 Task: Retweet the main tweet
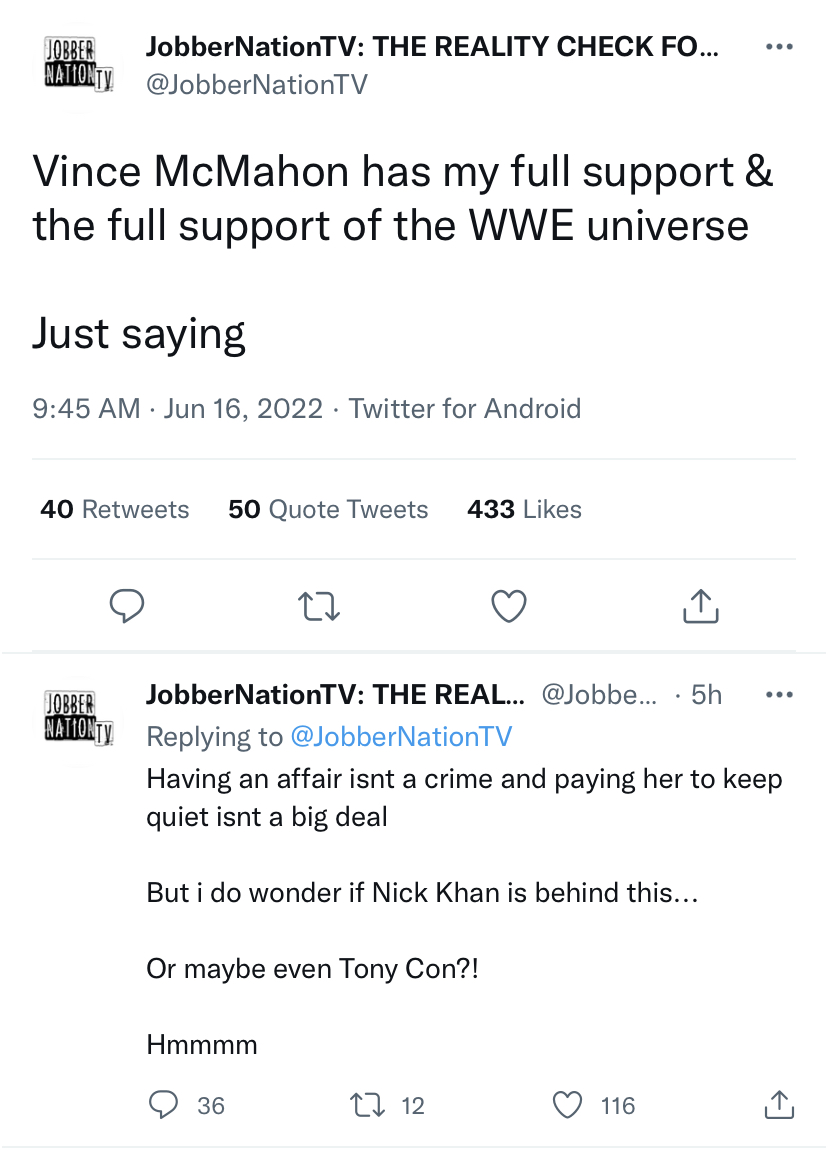pyautogui.click(x=319, y=606)
